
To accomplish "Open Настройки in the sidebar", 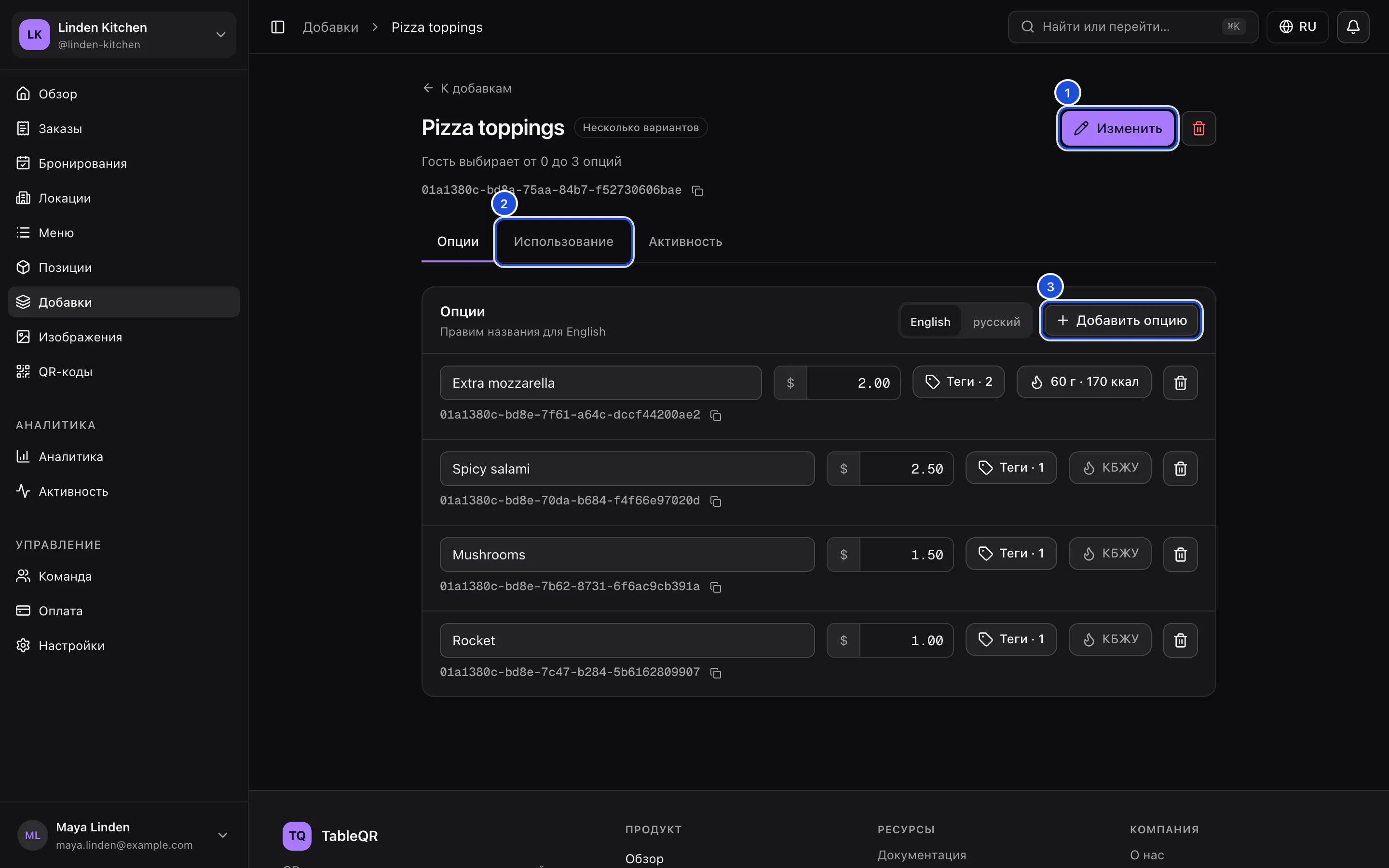I will (124, 645).
